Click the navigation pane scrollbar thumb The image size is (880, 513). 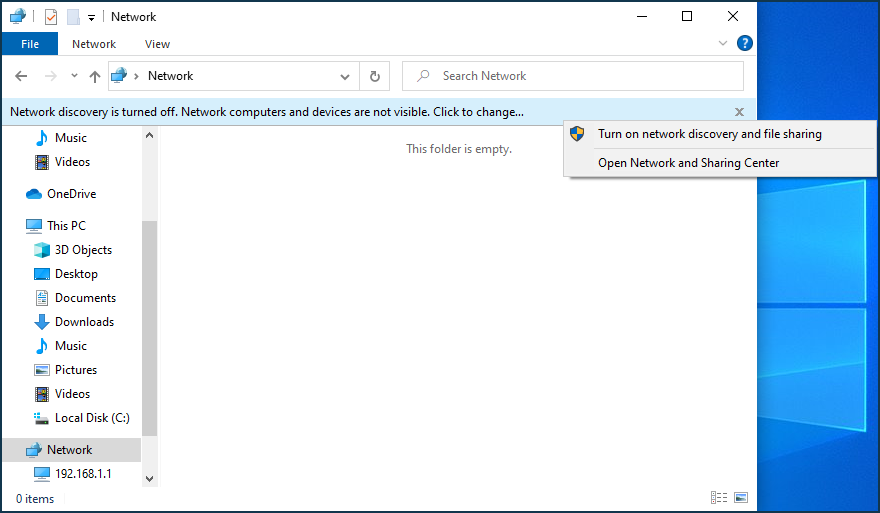click(x=149, y=328)
